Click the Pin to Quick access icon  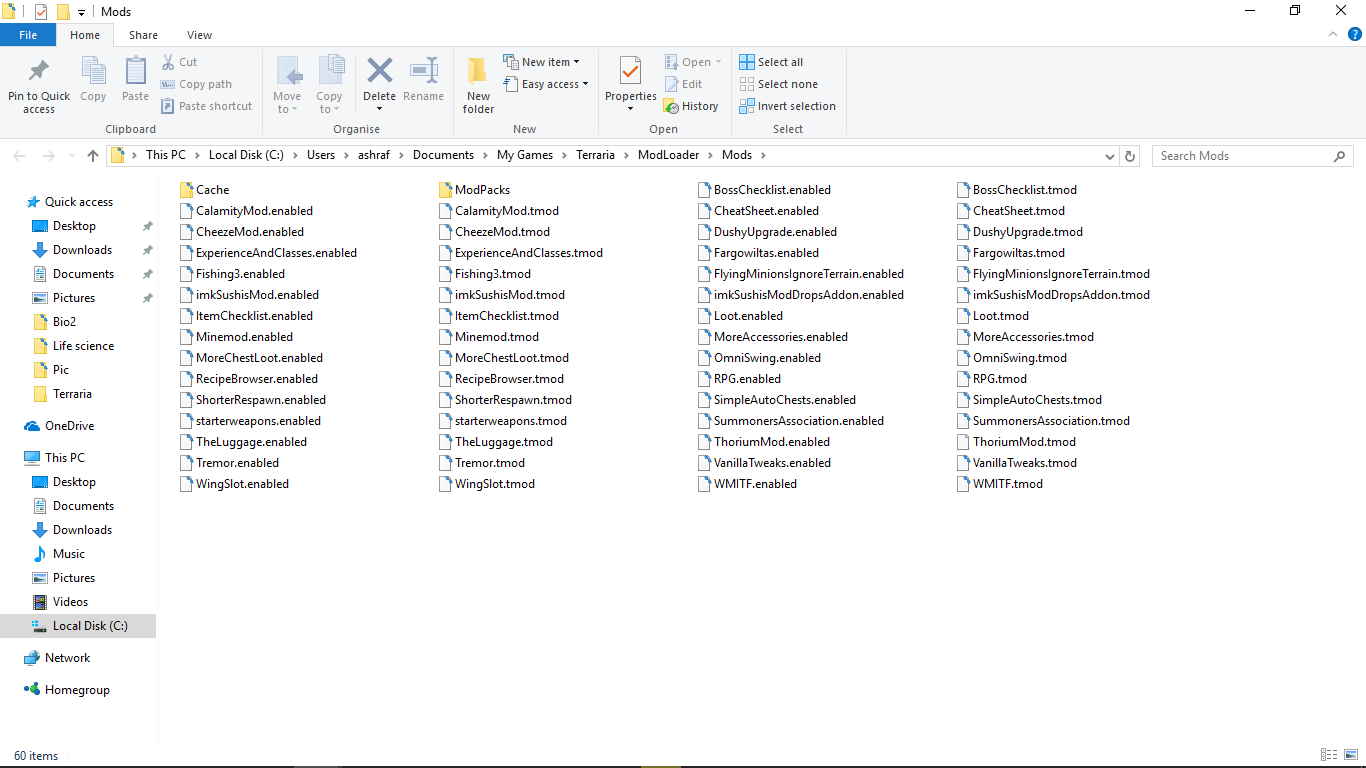[x=39, y=72]
